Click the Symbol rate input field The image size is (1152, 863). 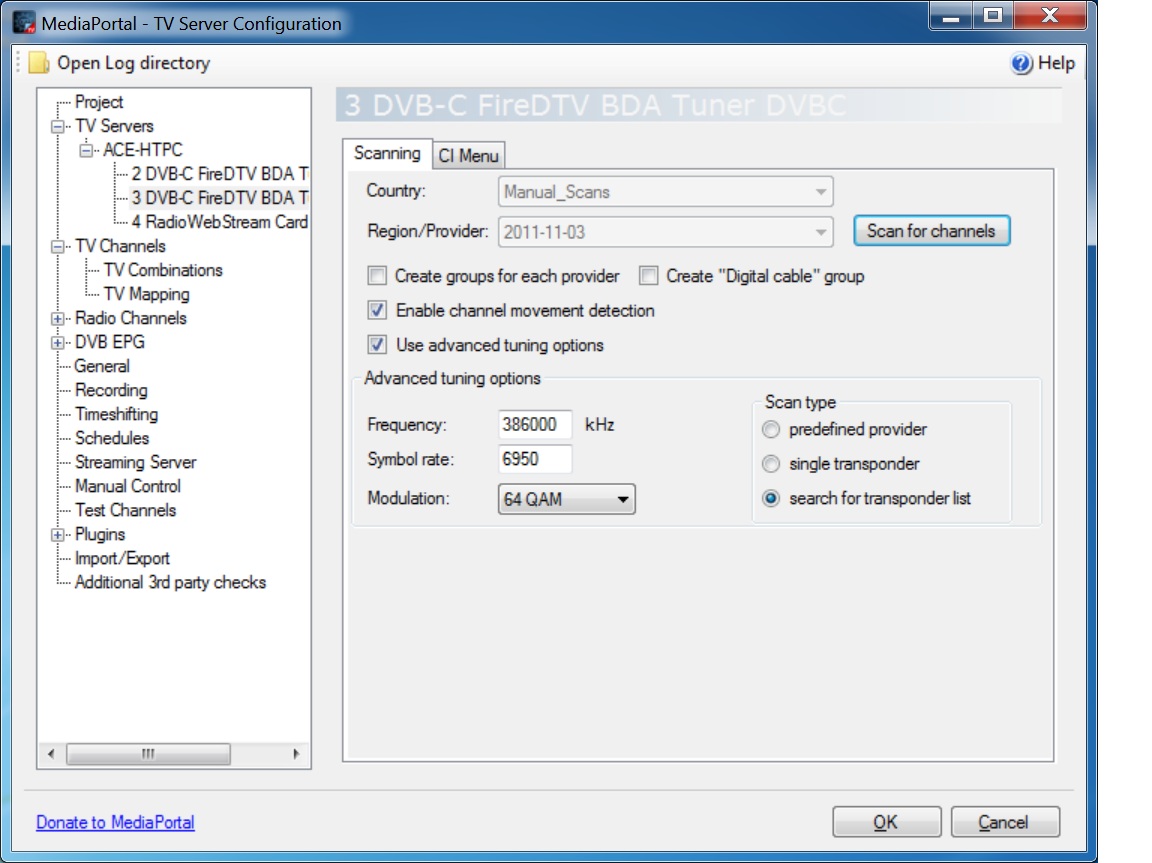(x=535, y=459)
